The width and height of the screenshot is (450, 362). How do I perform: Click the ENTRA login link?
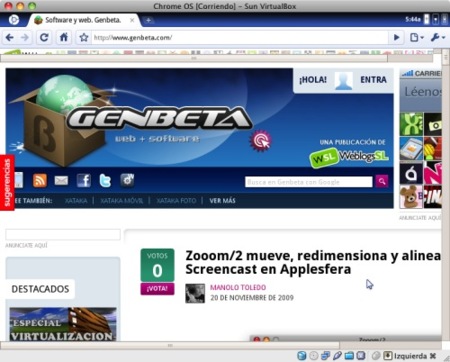(x=373, y=80)
